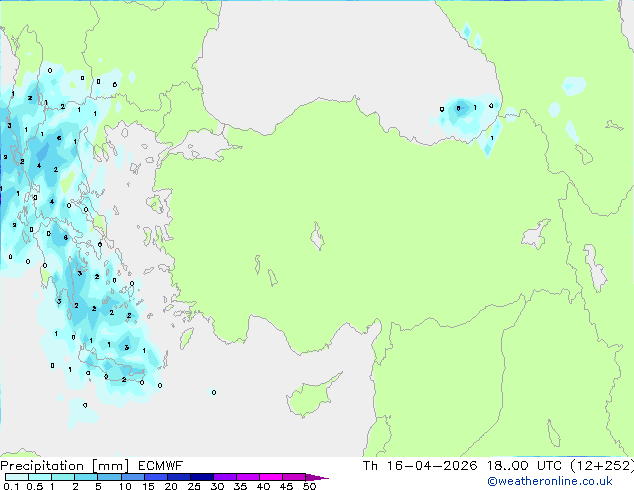
Task: Click the arrow tip at the legend's end
Action: point(317,477)
